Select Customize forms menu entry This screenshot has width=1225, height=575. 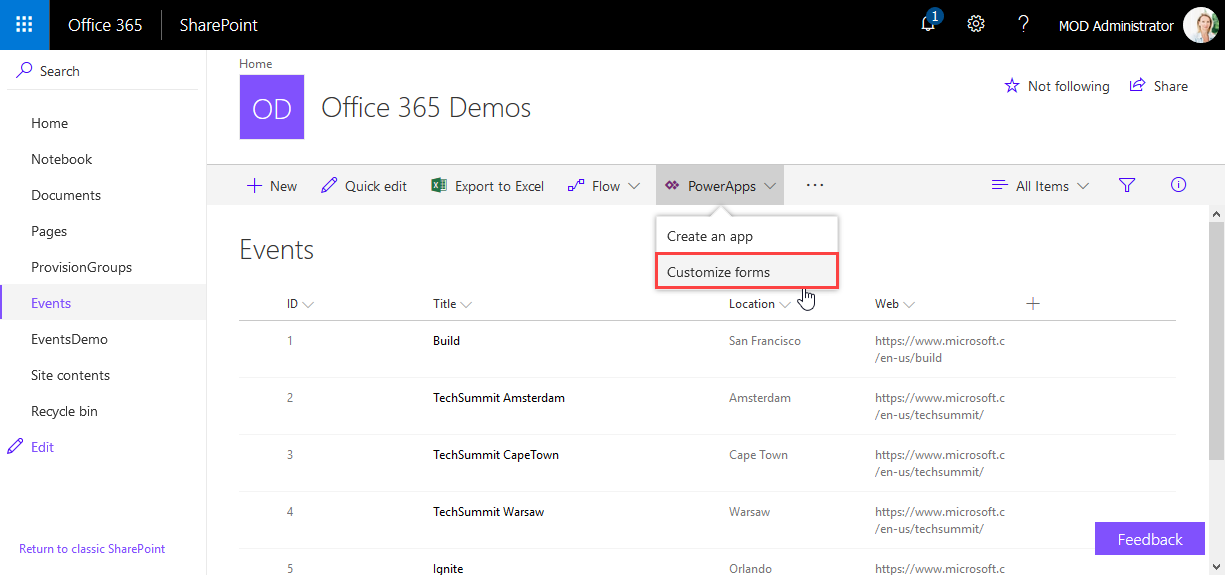tap(747, 271)
